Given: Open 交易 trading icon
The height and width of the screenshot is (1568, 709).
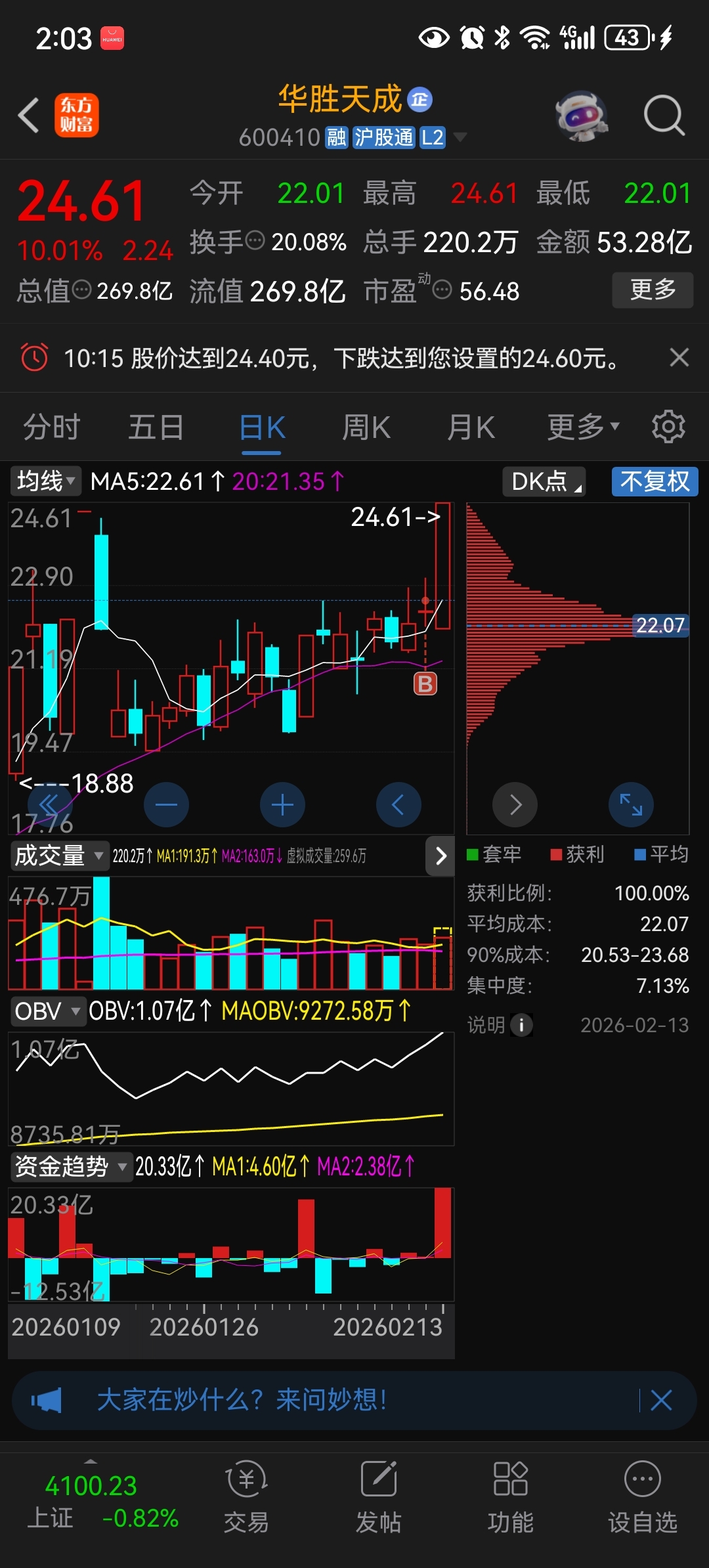Looking at the screenshot, I should click(246, 1496).
